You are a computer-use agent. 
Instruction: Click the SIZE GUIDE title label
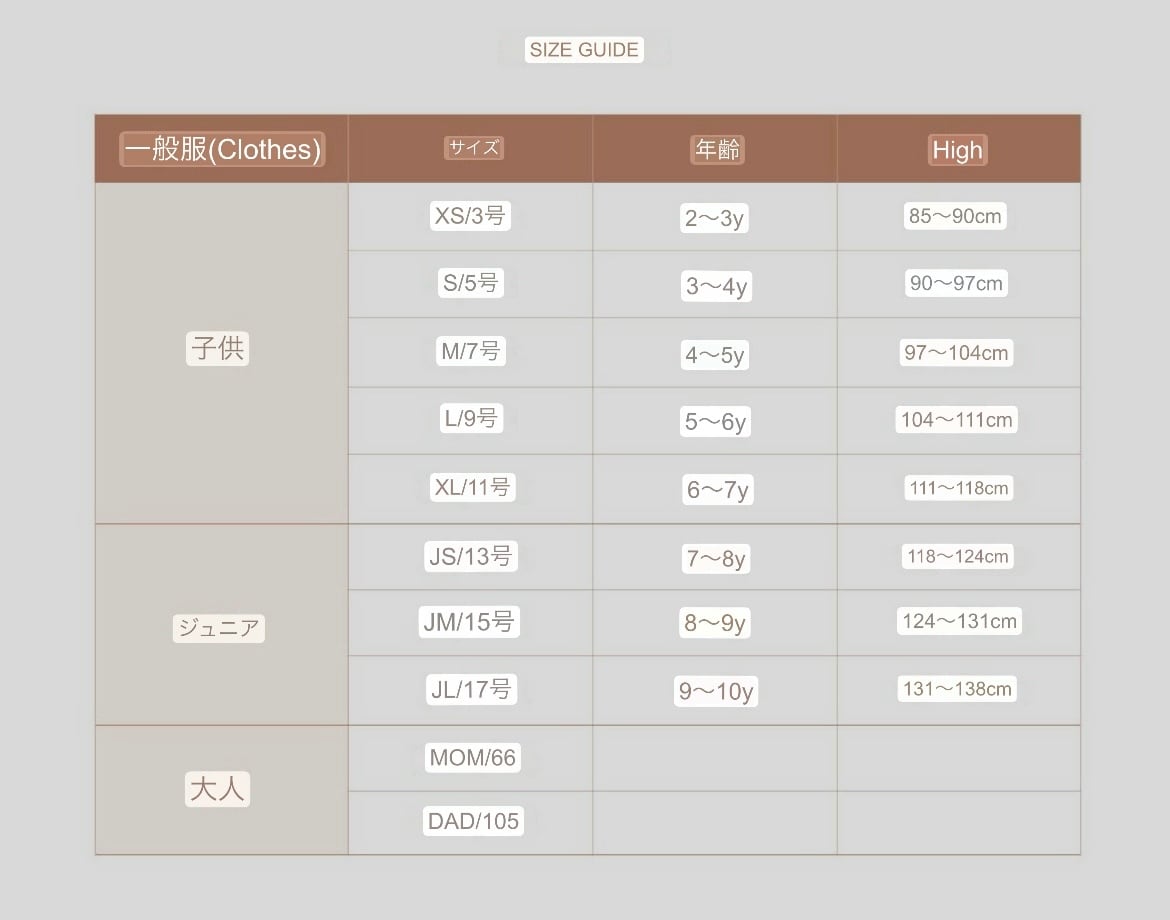584,50
